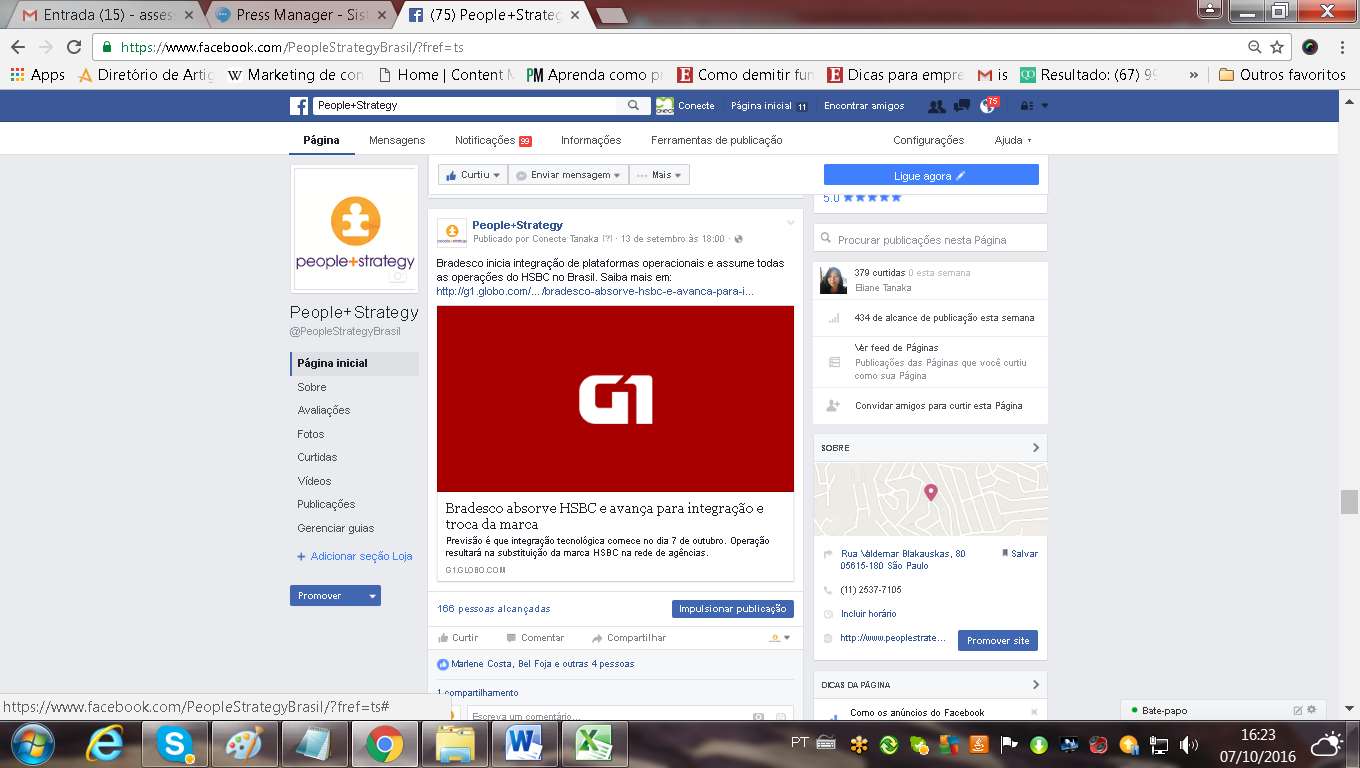Open Excel from the taskbar
Image resolution: width=1360 pixels, height=768 pixels.
593,743
